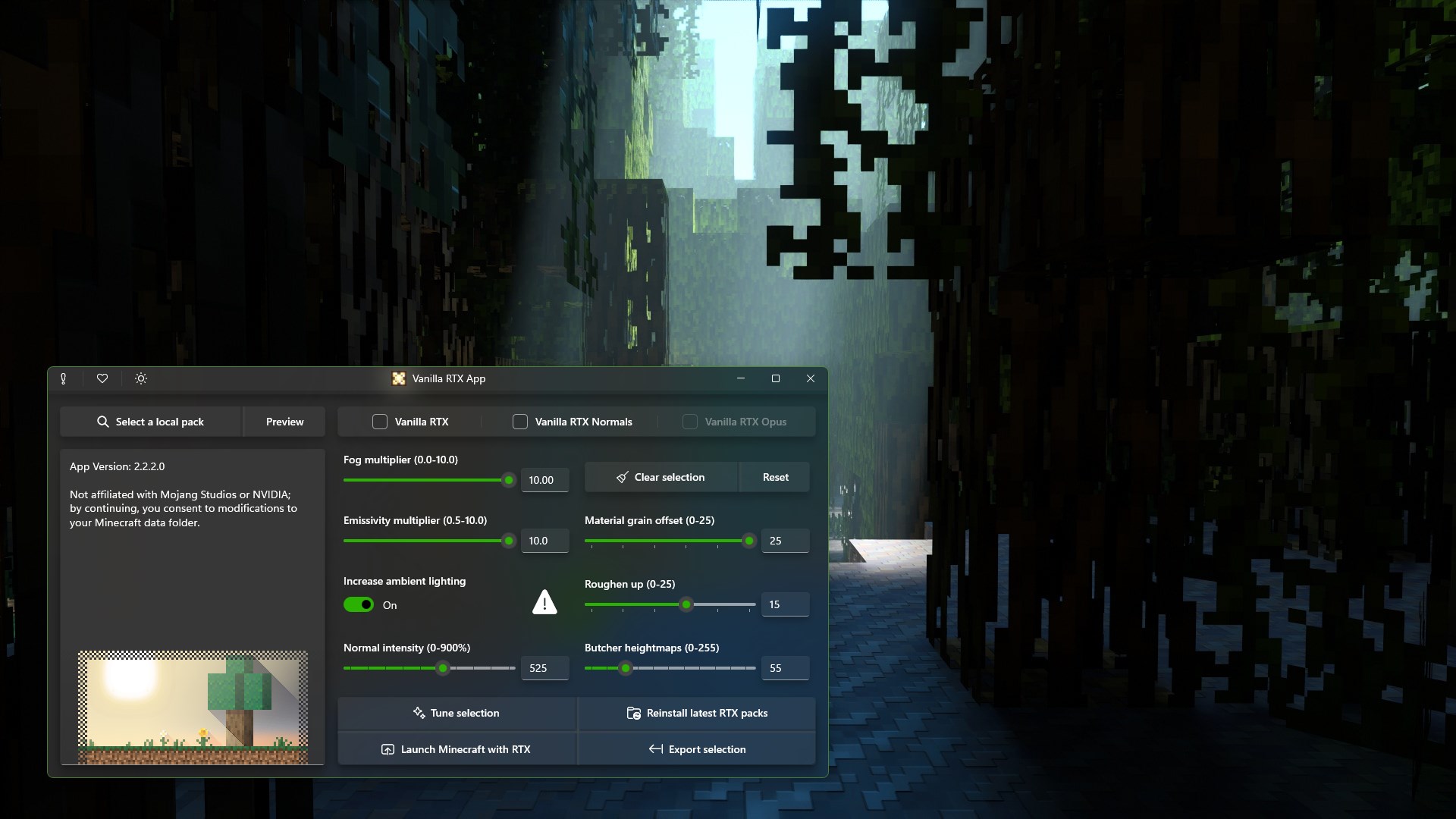Click the launch icon on Launch Minecraft with RTX
Screen dimensions: 1456x819
(x=387, y=749)
